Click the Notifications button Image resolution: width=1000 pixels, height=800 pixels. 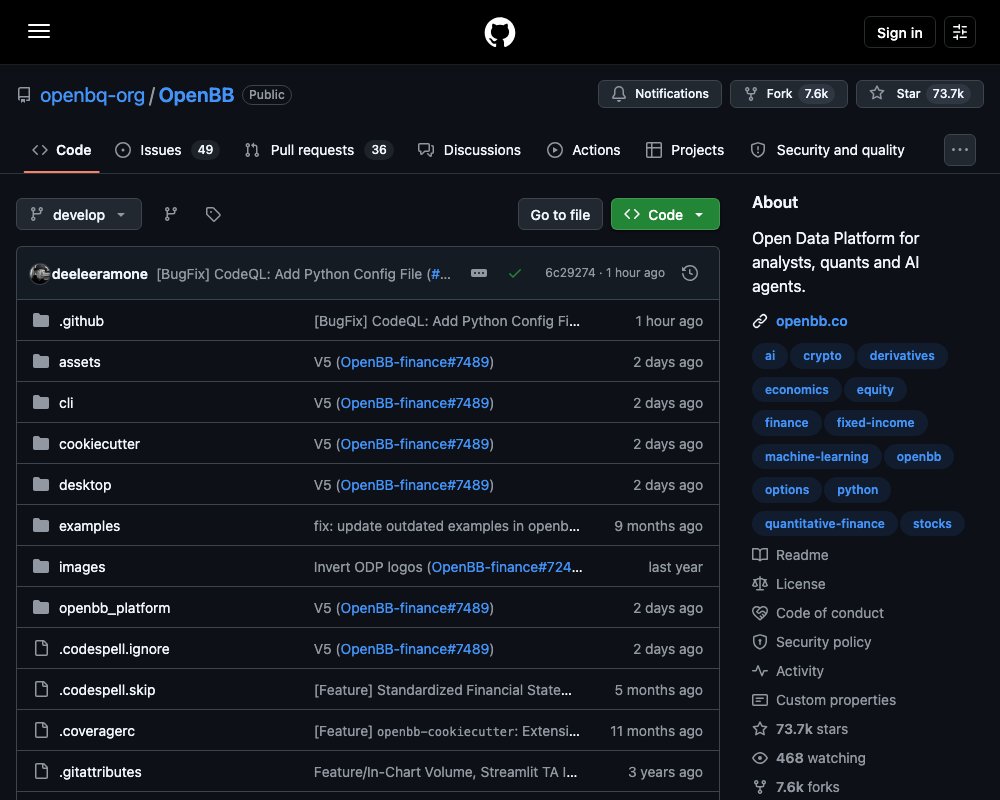point(659,94)
